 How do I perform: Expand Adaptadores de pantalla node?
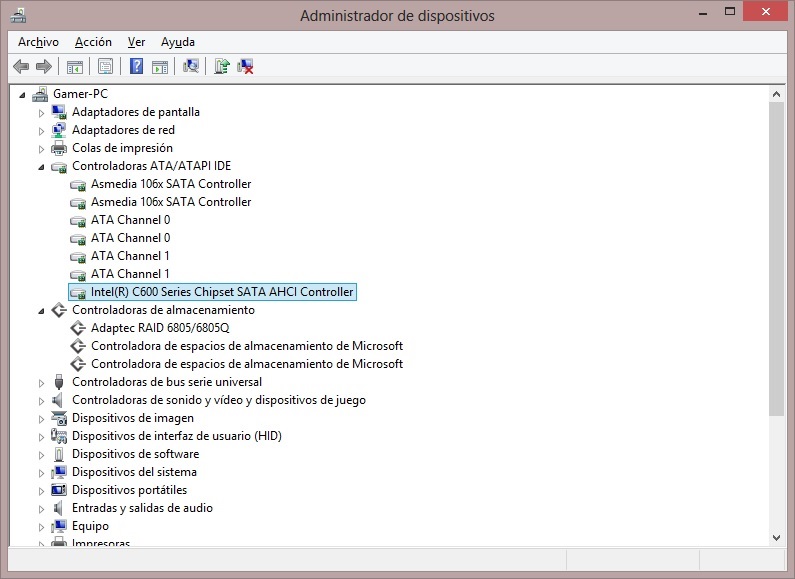[42, 113]
